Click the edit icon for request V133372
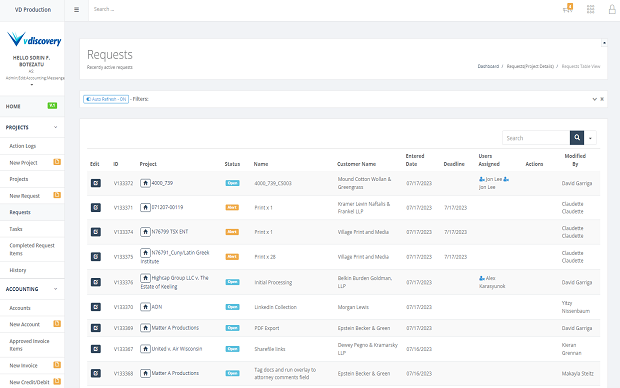Image resolution: width=620 pixels, height=388 pixels. coord(96,183)
